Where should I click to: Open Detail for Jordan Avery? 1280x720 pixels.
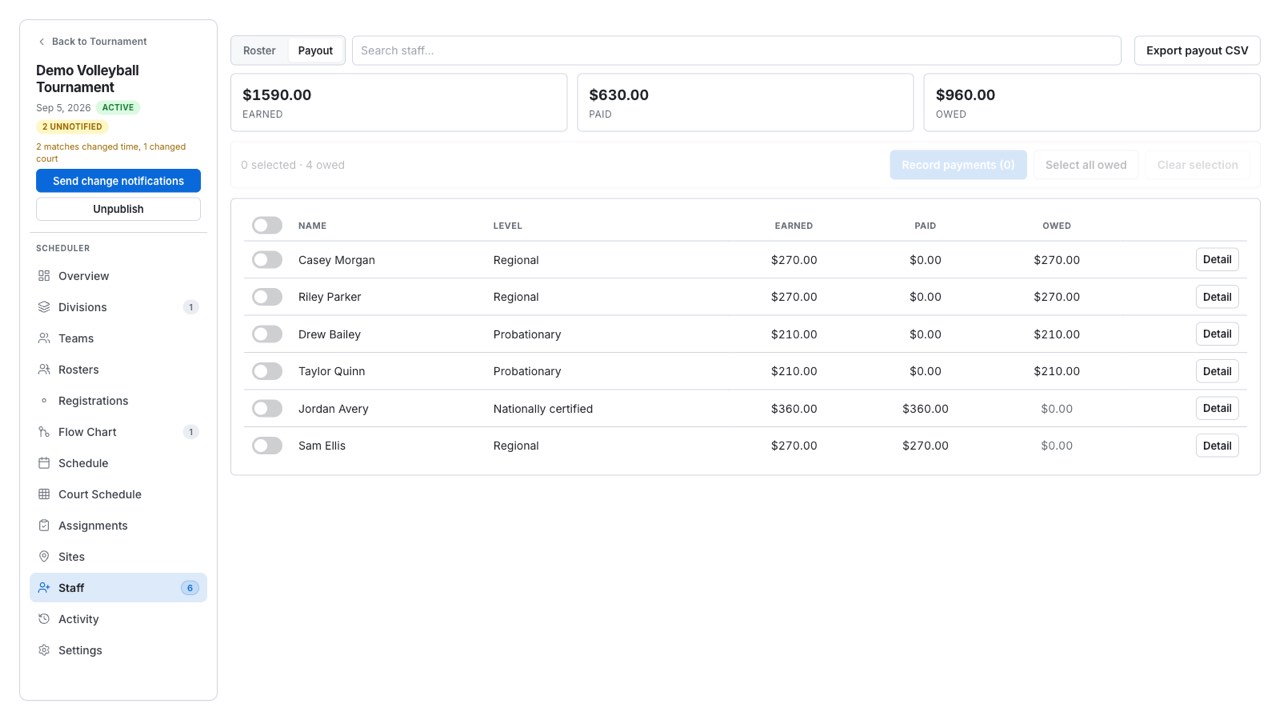pos(1217,408)
